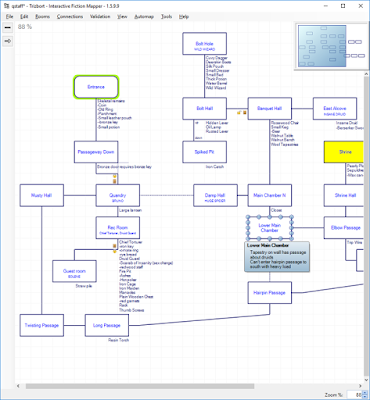Click the open padlock icon beside Bolt Hall
The width and height of the screenshot is (370, 400).
(x=239, y=113)
